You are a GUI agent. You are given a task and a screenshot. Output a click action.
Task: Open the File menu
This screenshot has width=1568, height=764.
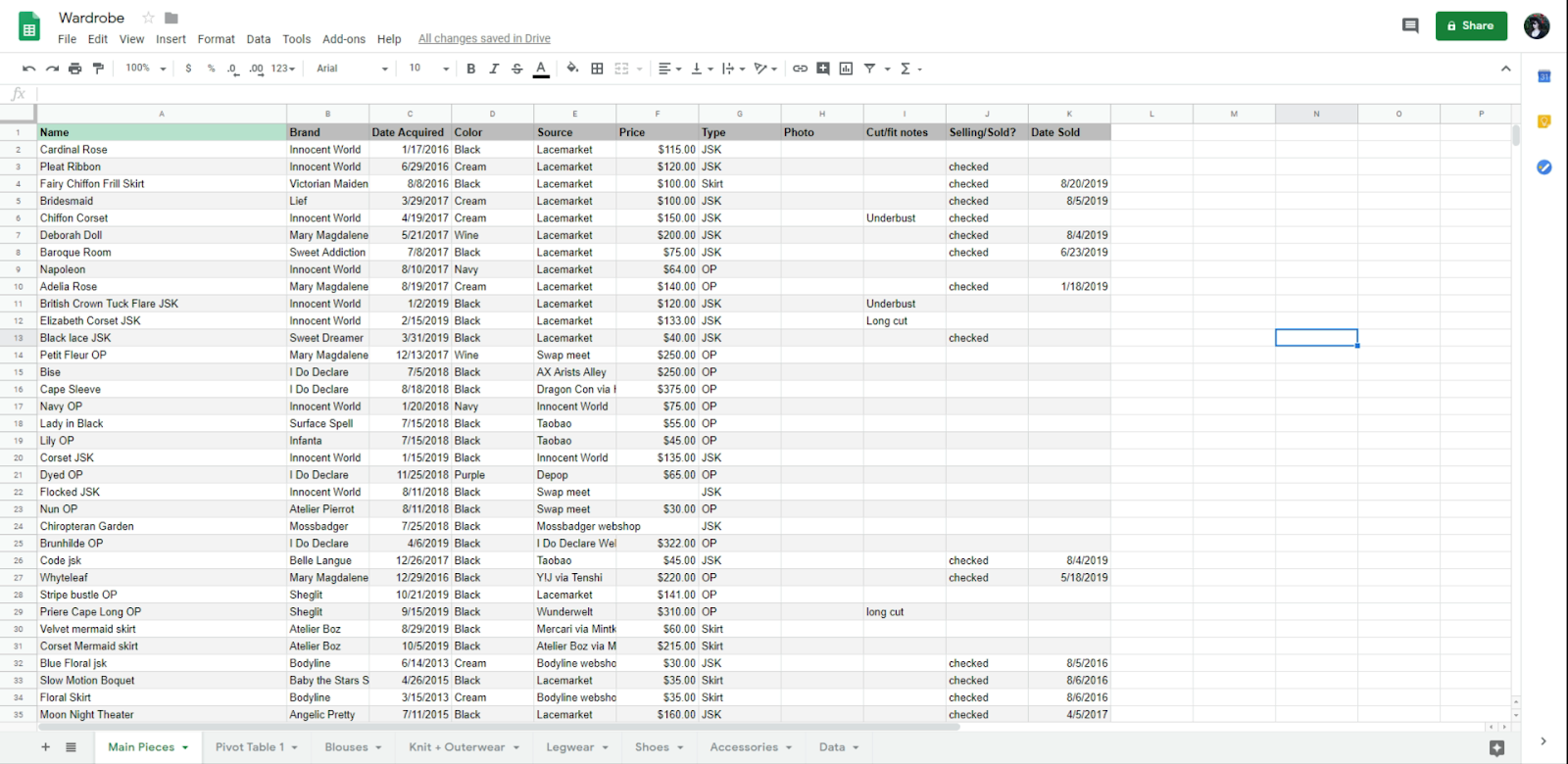[67, 39]
